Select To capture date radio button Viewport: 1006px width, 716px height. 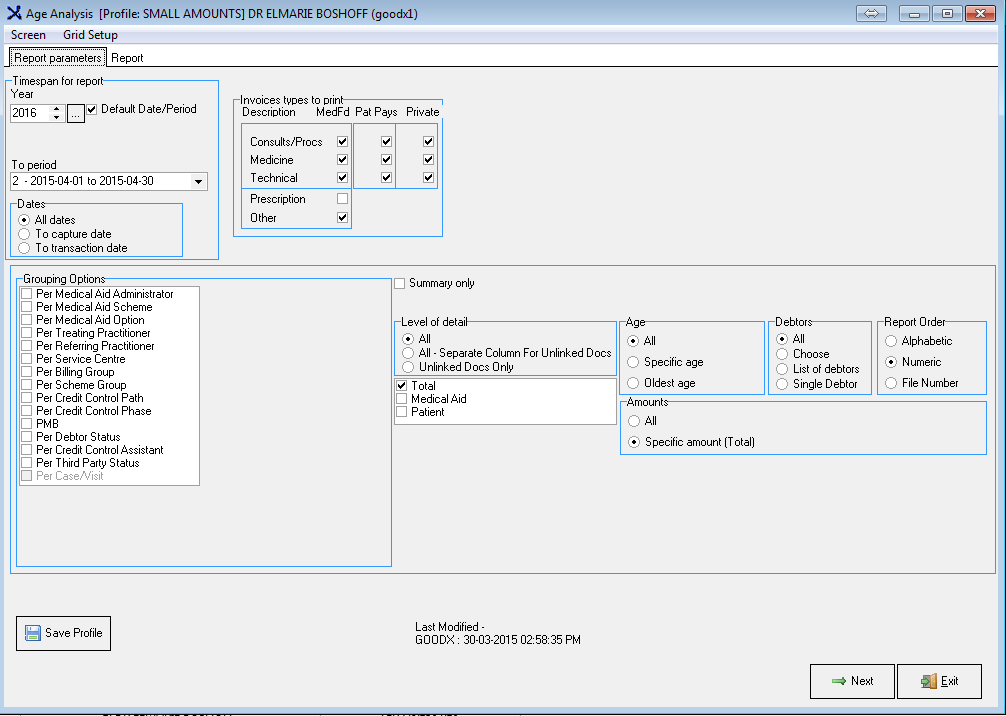pos(24,234)
